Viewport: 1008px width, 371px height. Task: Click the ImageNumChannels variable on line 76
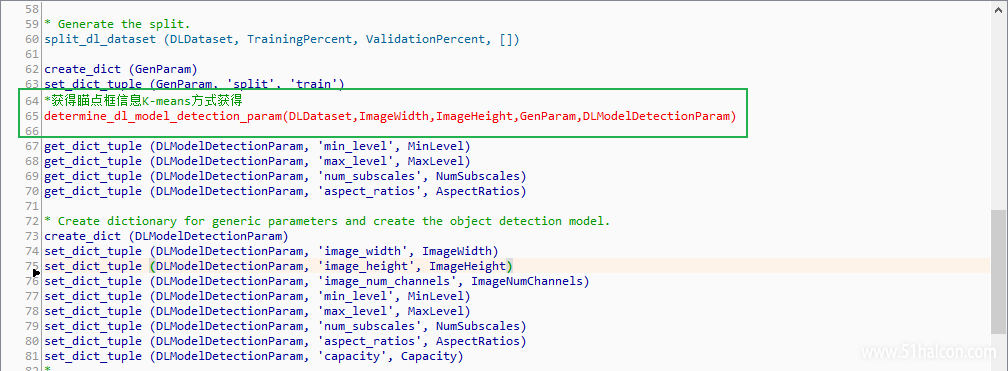coord(526,281)
